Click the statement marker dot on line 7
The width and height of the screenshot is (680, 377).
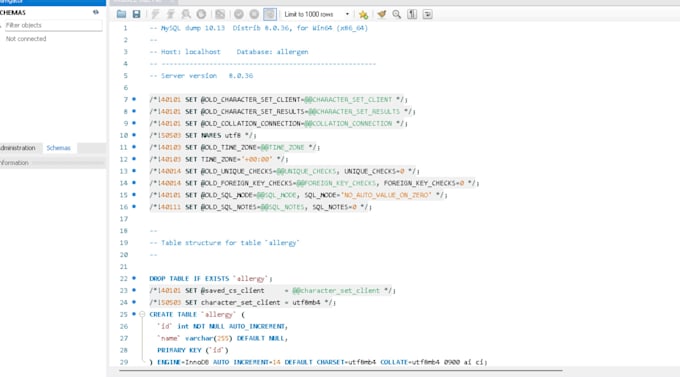[134, 99]
